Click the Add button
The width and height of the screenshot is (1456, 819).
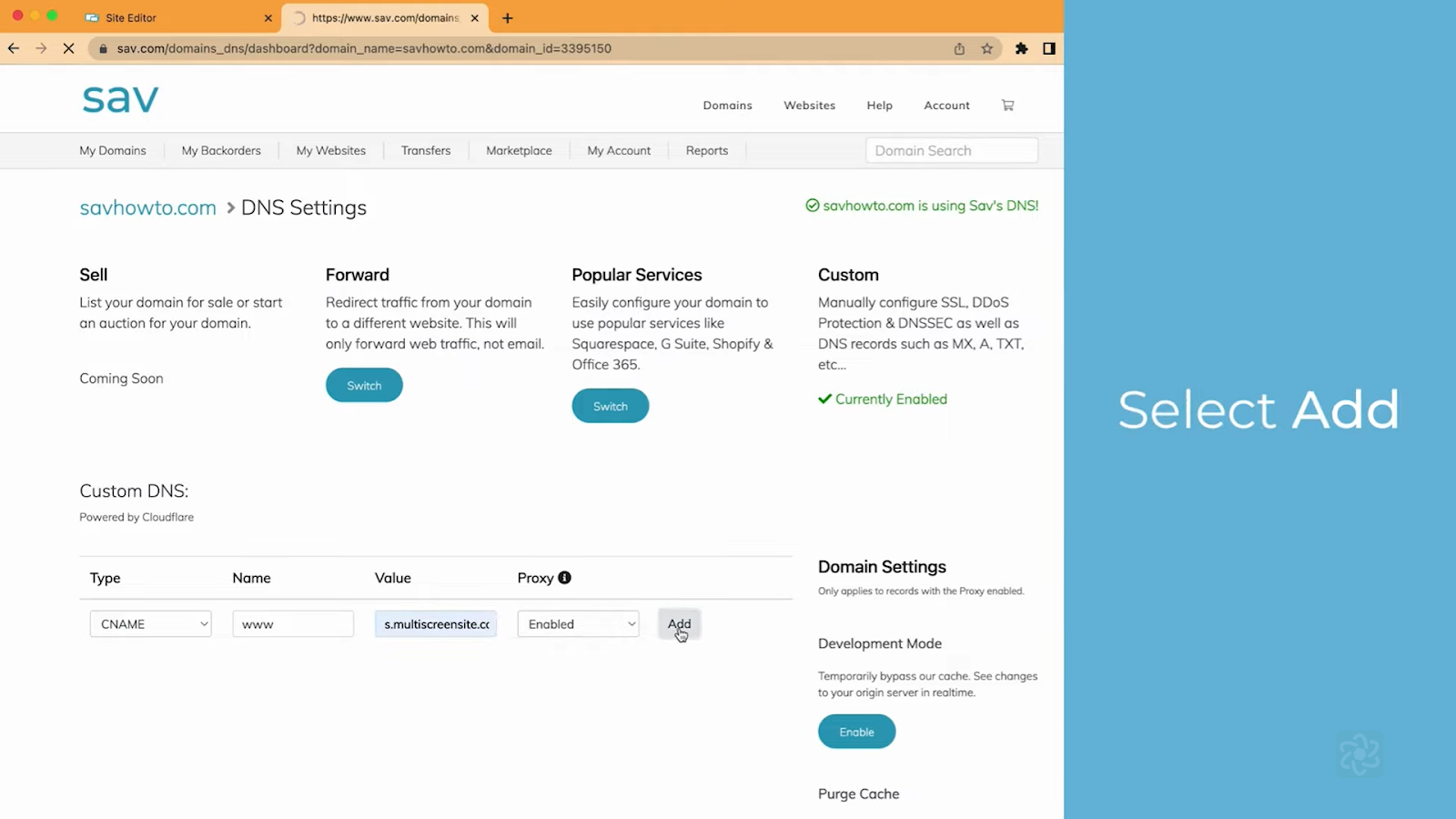pos(679,624)
